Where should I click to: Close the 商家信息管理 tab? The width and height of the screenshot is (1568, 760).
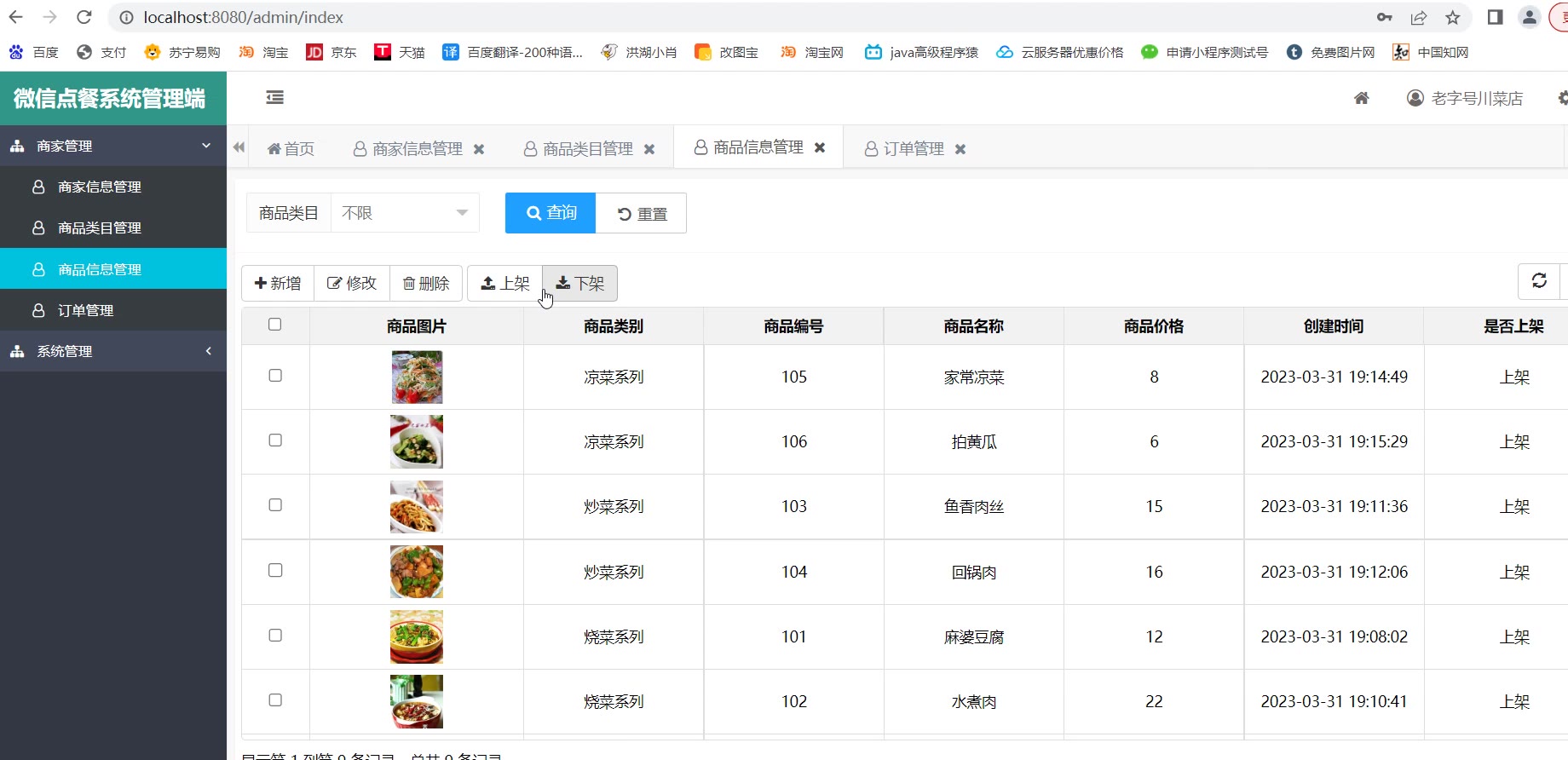479,149
